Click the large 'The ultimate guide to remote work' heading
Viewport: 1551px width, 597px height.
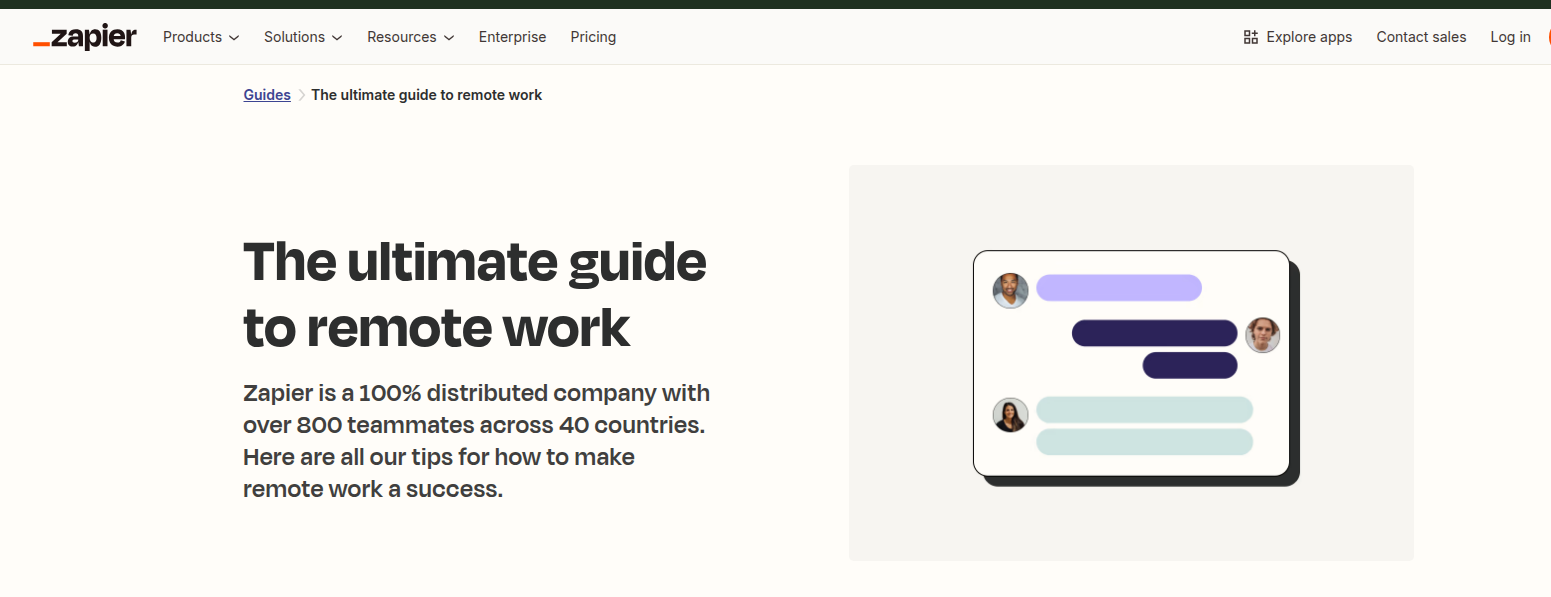tap(475, 294)
